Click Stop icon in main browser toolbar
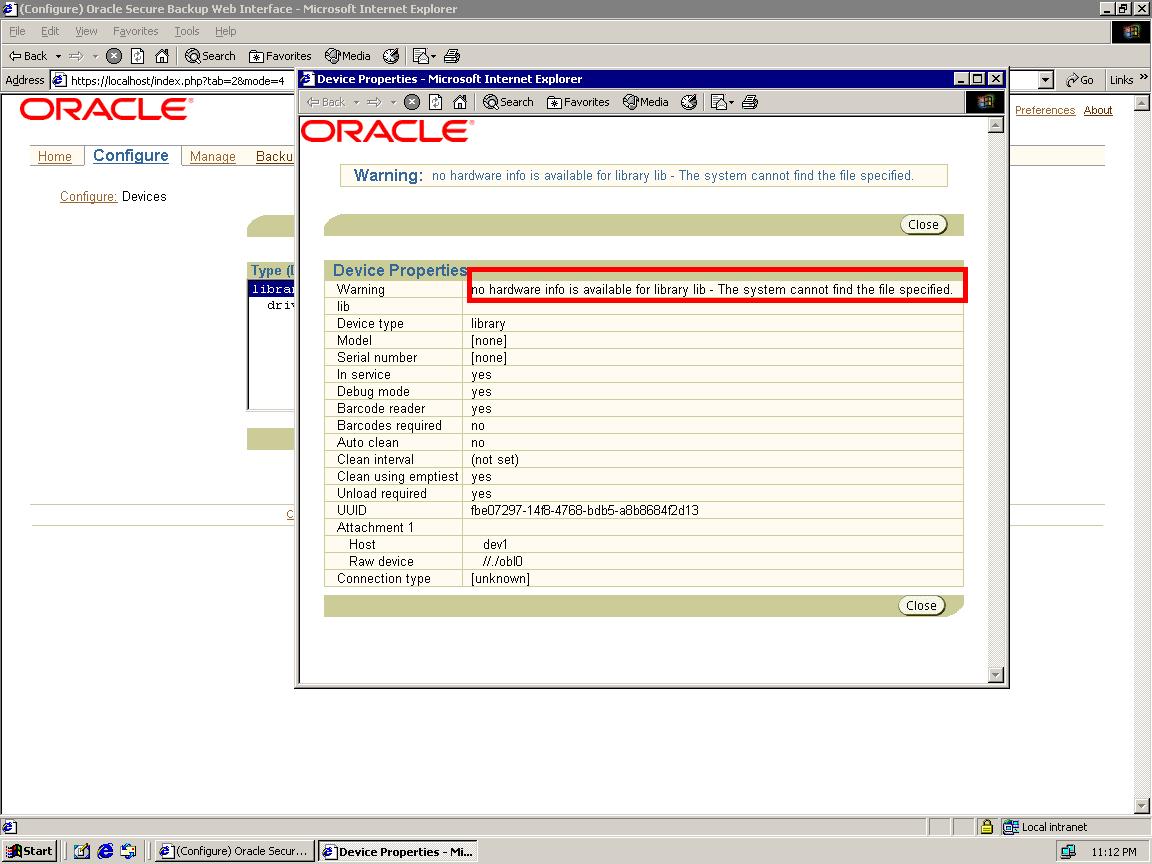 point(114,56)
